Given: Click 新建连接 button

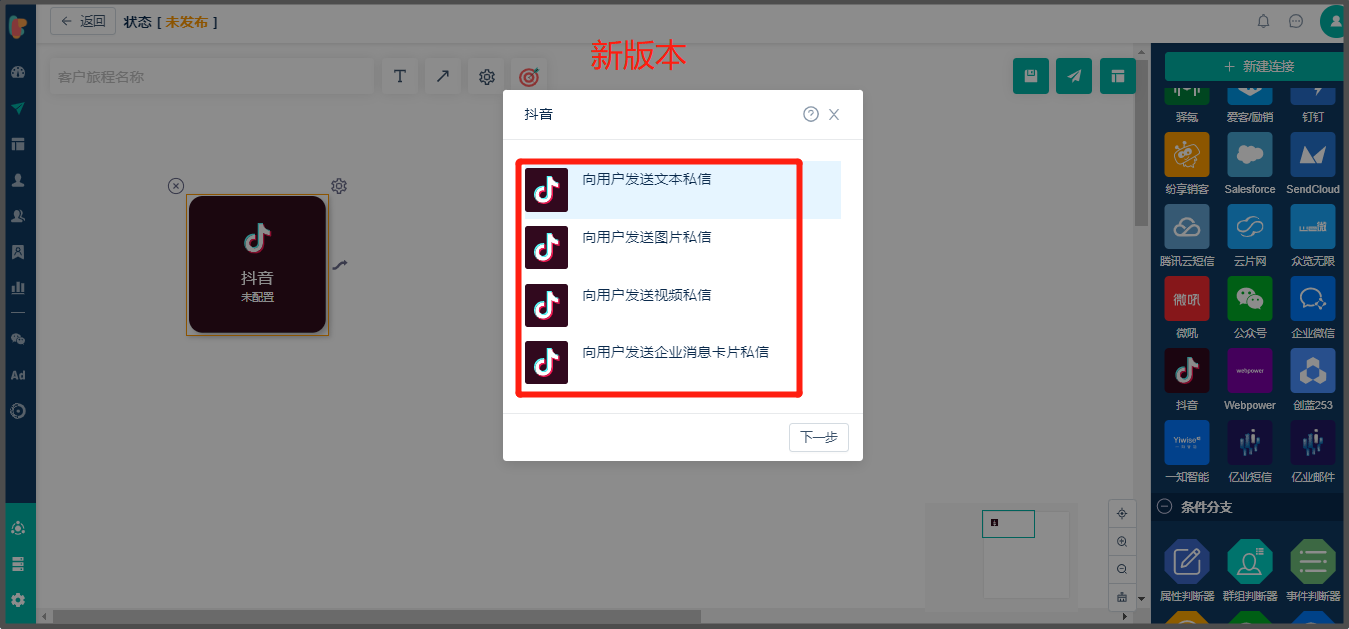Looking at the screenshot, I should 1257,66.
